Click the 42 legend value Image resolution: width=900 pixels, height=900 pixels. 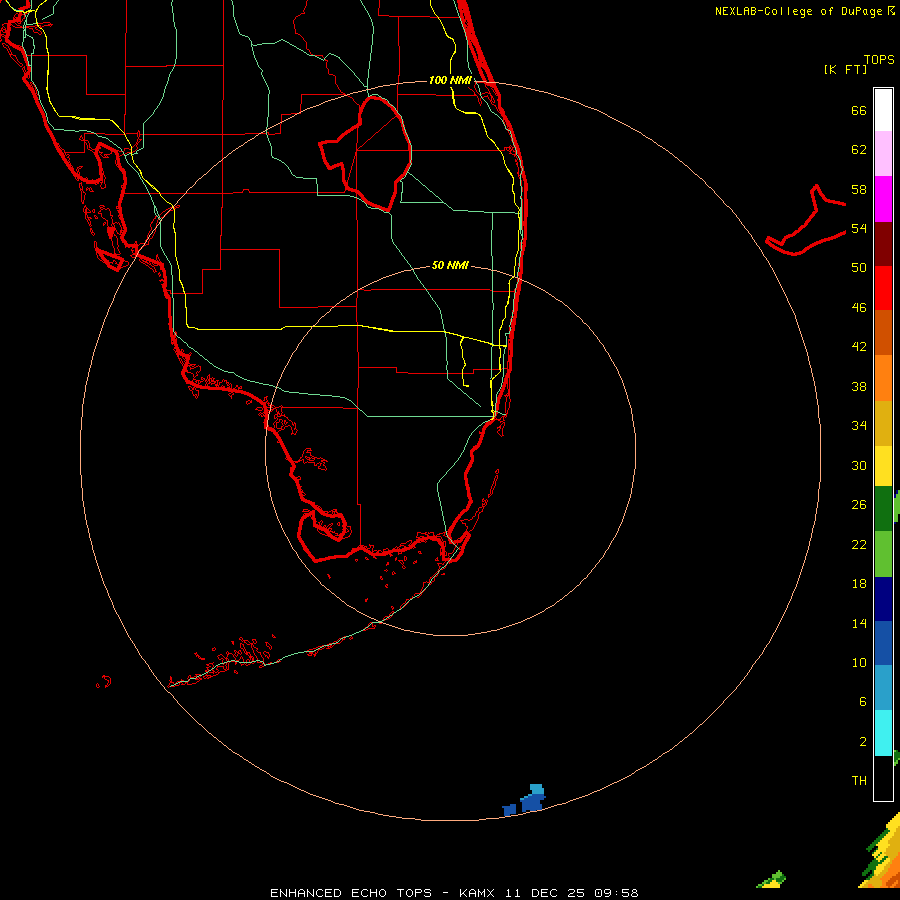tap(859, 346)
